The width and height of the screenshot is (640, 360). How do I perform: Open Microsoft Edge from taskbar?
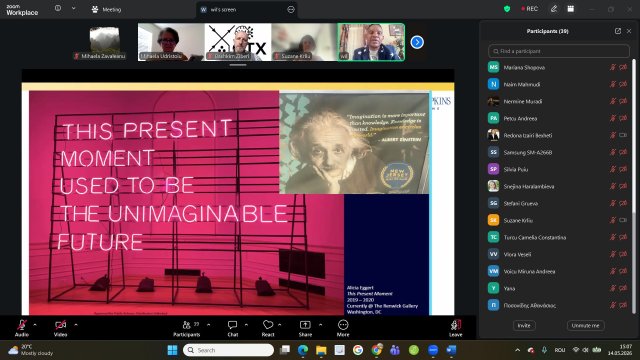click(x=302, y=350)
